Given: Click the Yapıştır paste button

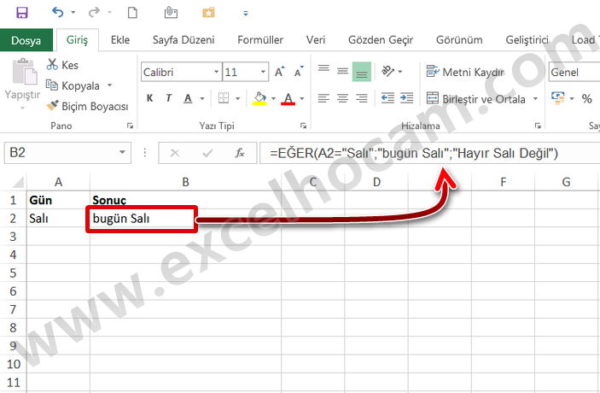Looking at the screenshot, I should [22, 83].
